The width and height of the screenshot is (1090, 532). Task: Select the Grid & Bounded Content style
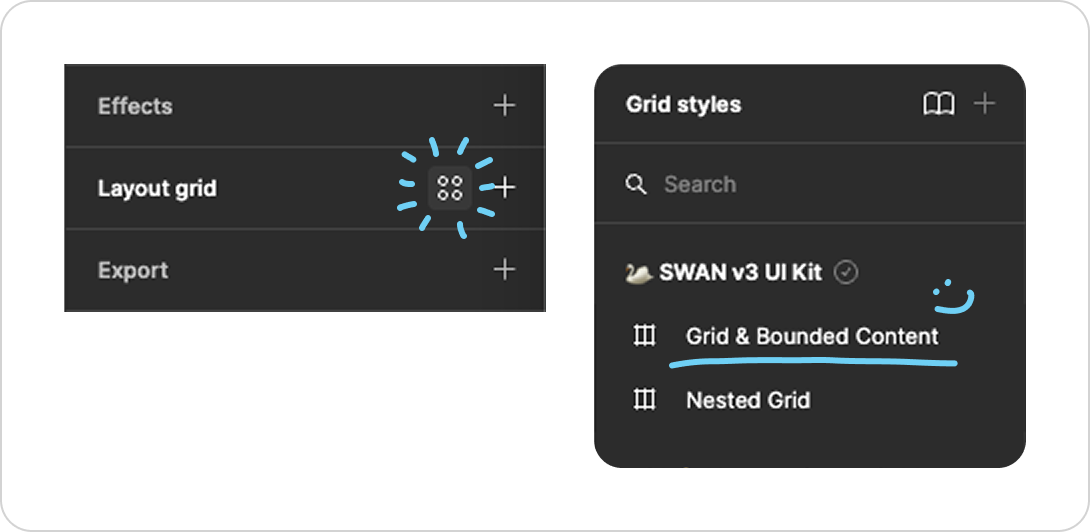[810, 337]
